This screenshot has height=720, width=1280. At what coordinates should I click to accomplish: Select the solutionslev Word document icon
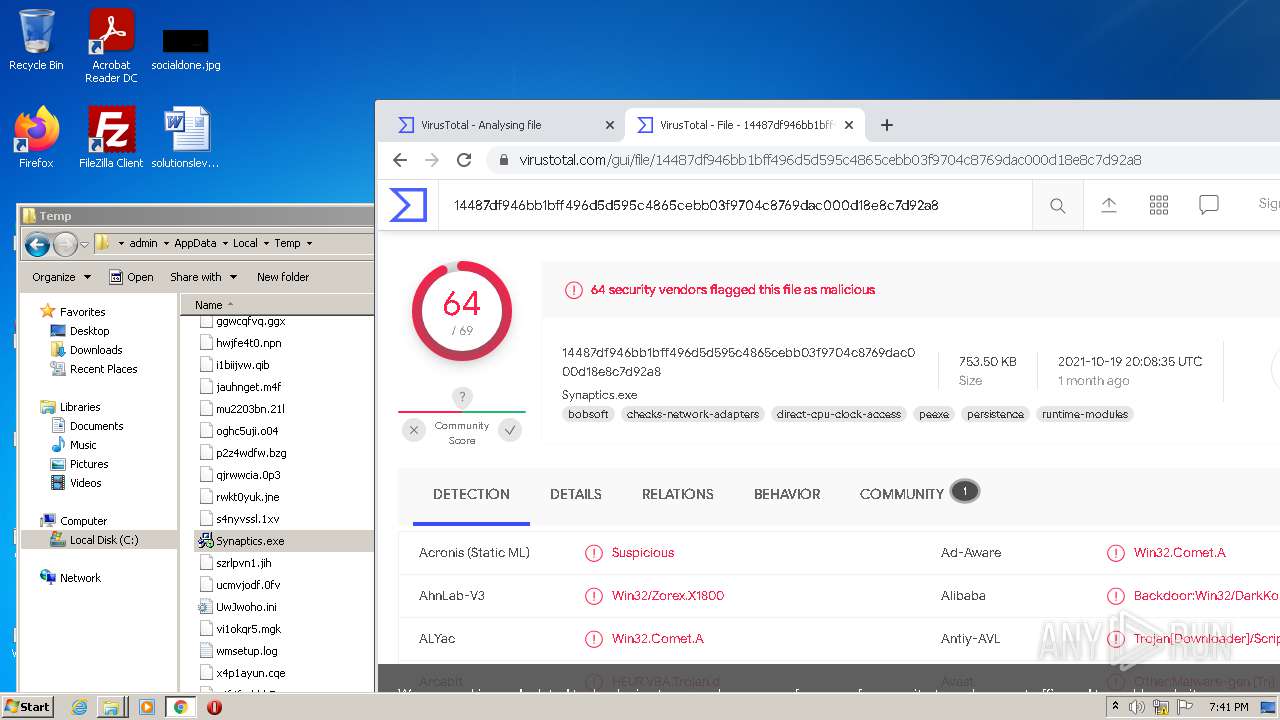click(x=186, y=137)
